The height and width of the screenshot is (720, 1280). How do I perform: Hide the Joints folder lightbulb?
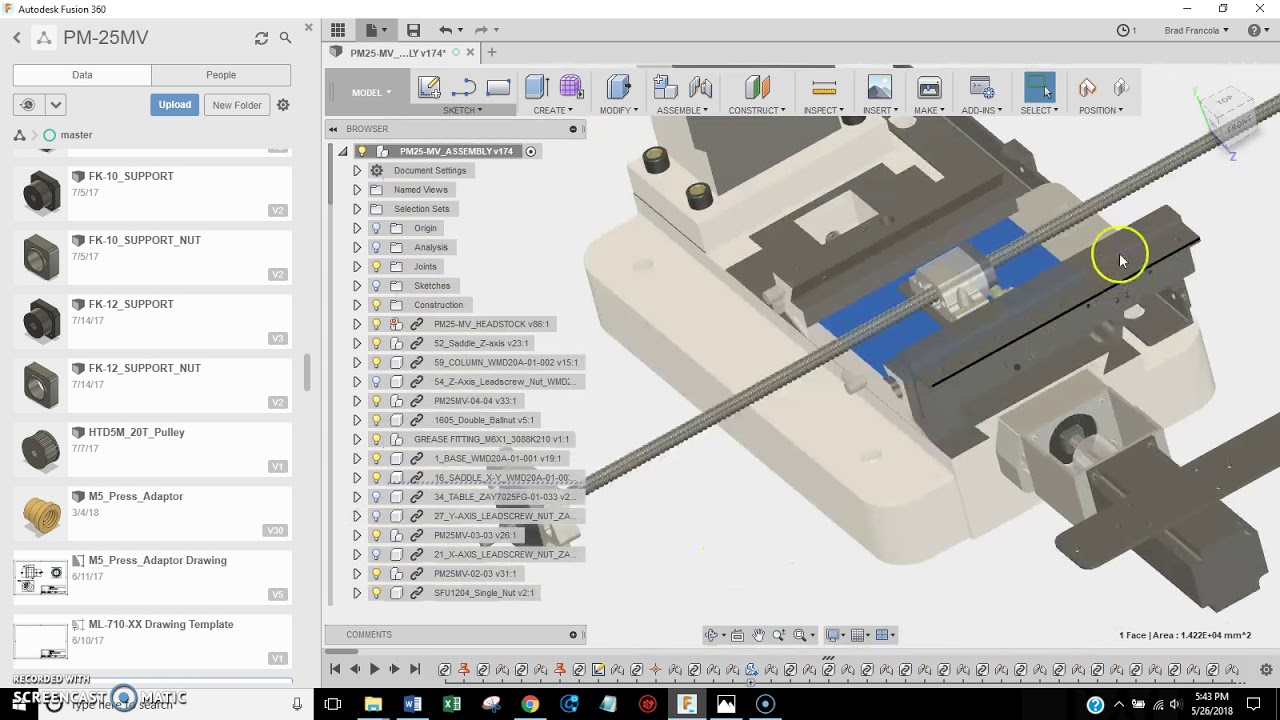click(x=377, y=267)
